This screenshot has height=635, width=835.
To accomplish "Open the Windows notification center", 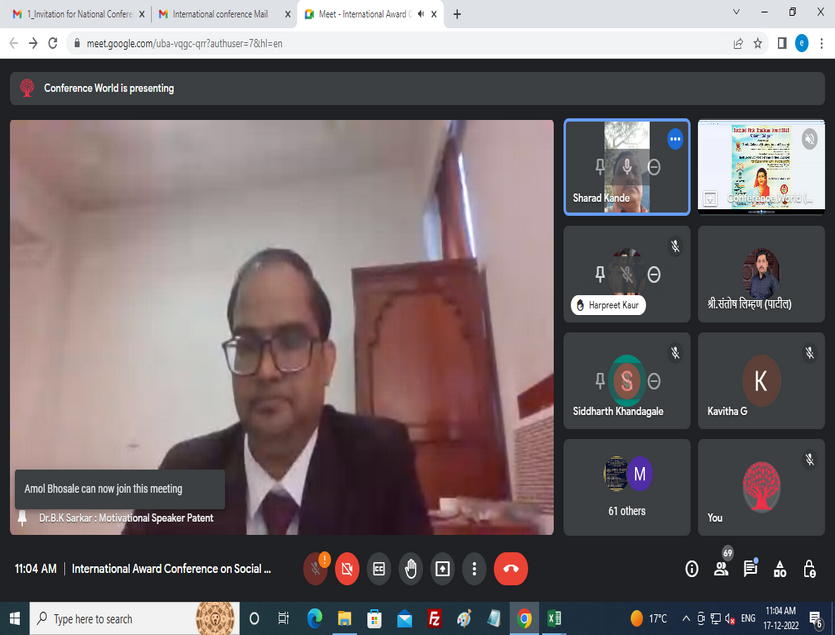I will coord(816,618).
